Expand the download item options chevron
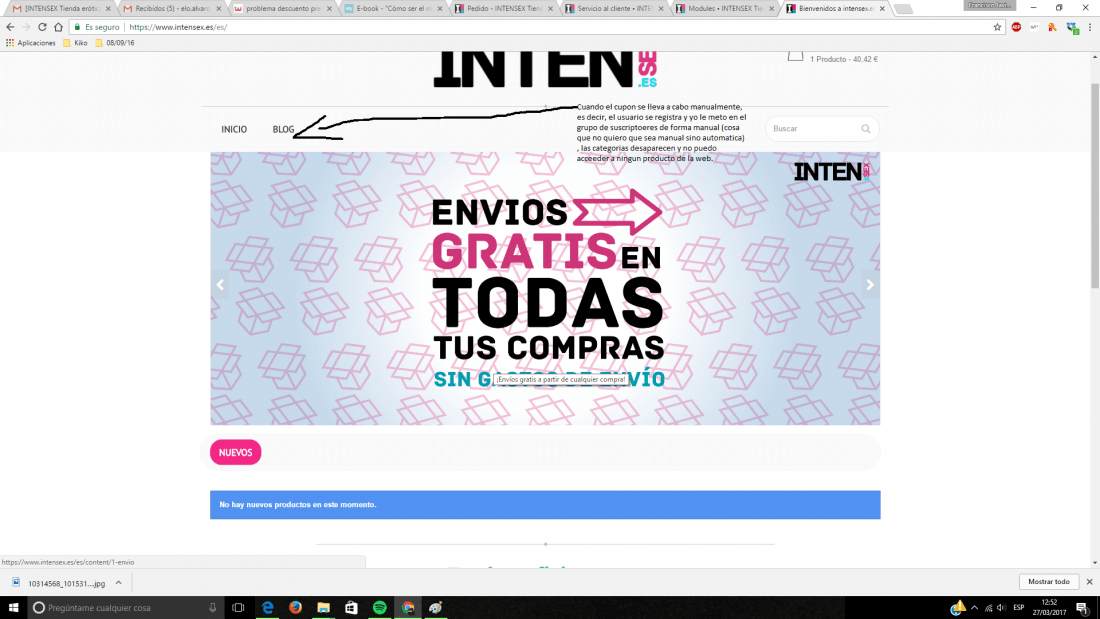Viewport: 1100px width, 619px height. (119, 583)
